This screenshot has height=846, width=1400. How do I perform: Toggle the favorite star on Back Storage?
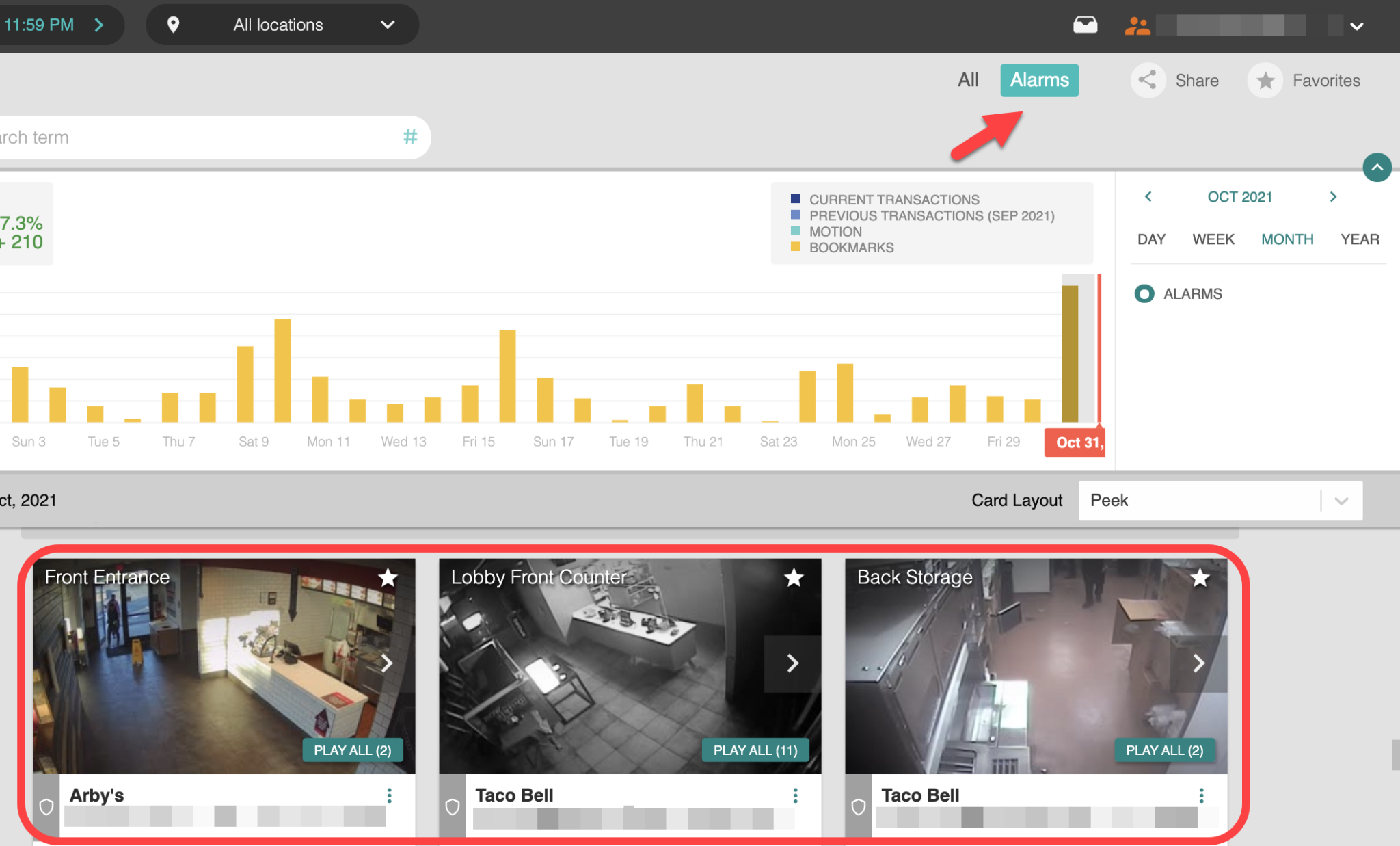pyautogui.click(x=1199, y=578)
